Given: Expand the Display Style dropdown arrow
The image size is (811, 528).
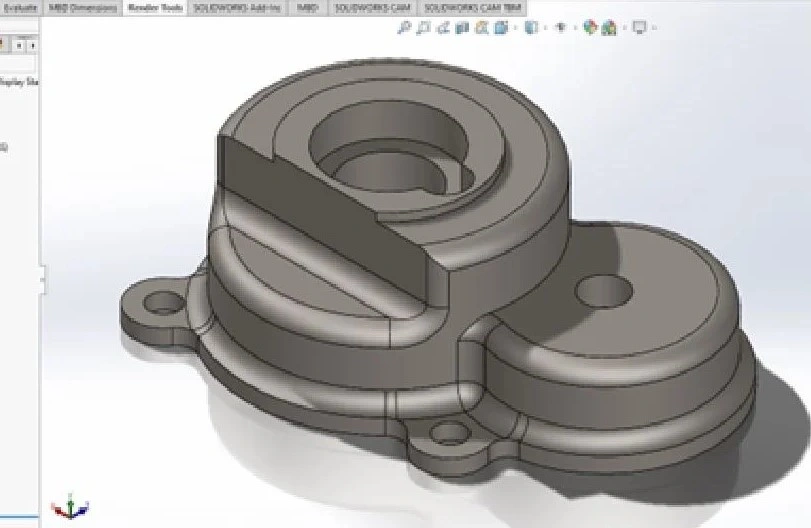Looking at the screenshot, I should pos(544,28).
